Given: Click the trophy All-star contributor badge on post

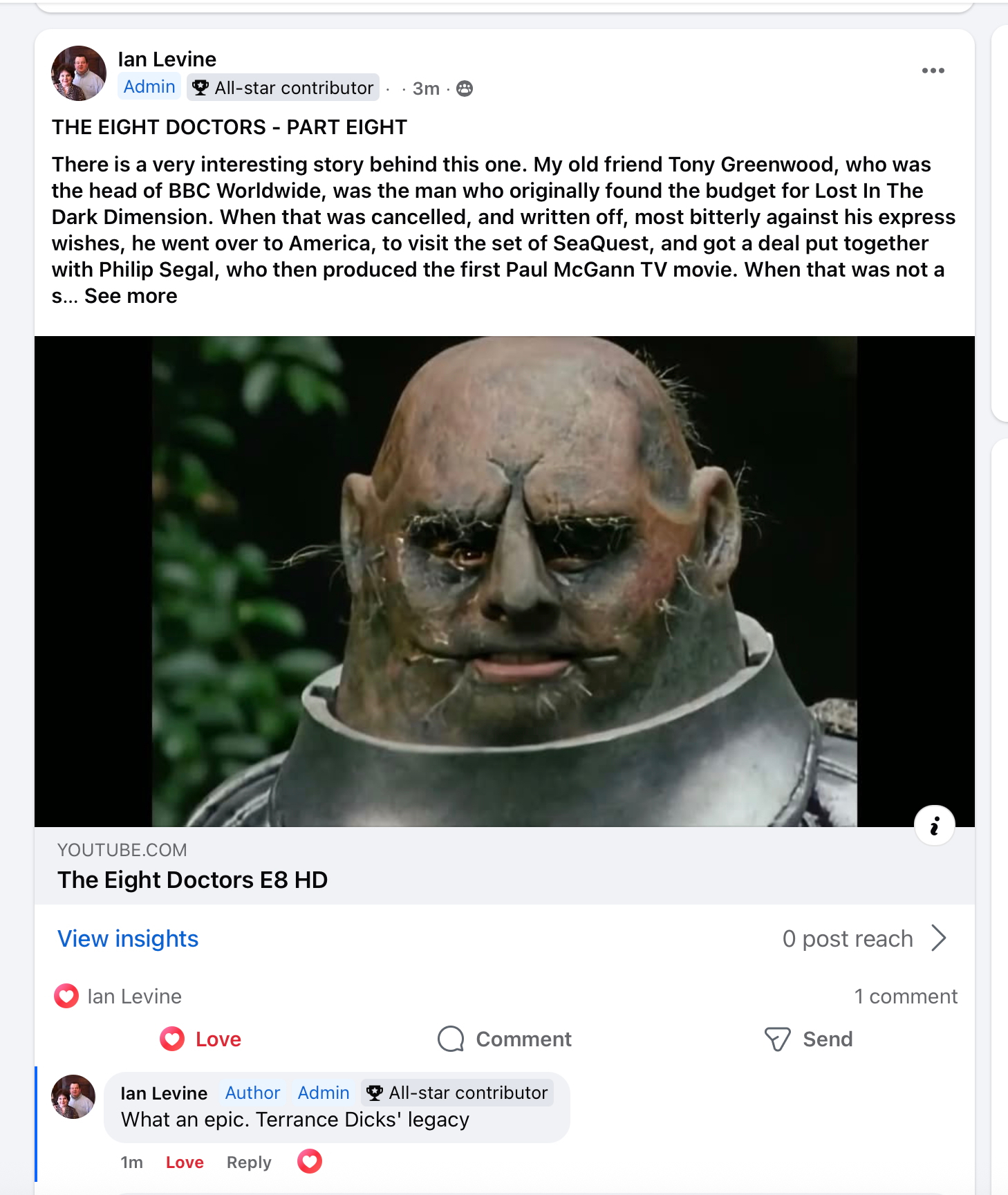Looking at the screenshot, I should tap(283, 87).
